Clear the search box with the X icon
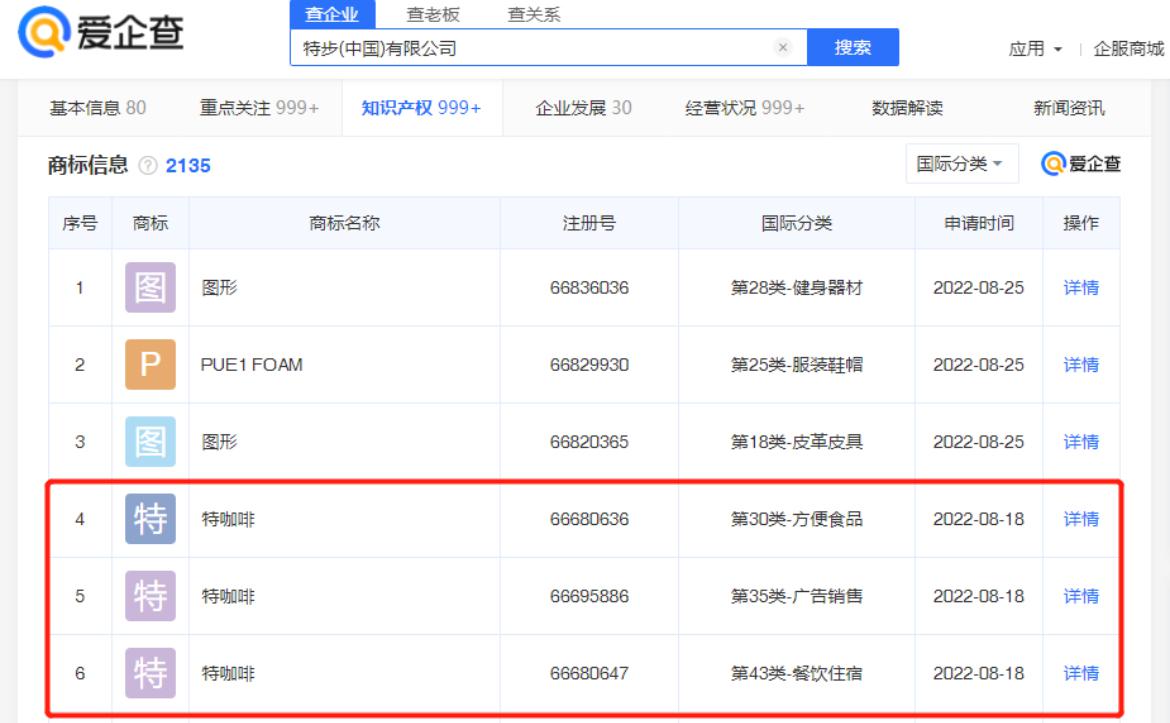The image size is (1170, 723). (782, 48)
